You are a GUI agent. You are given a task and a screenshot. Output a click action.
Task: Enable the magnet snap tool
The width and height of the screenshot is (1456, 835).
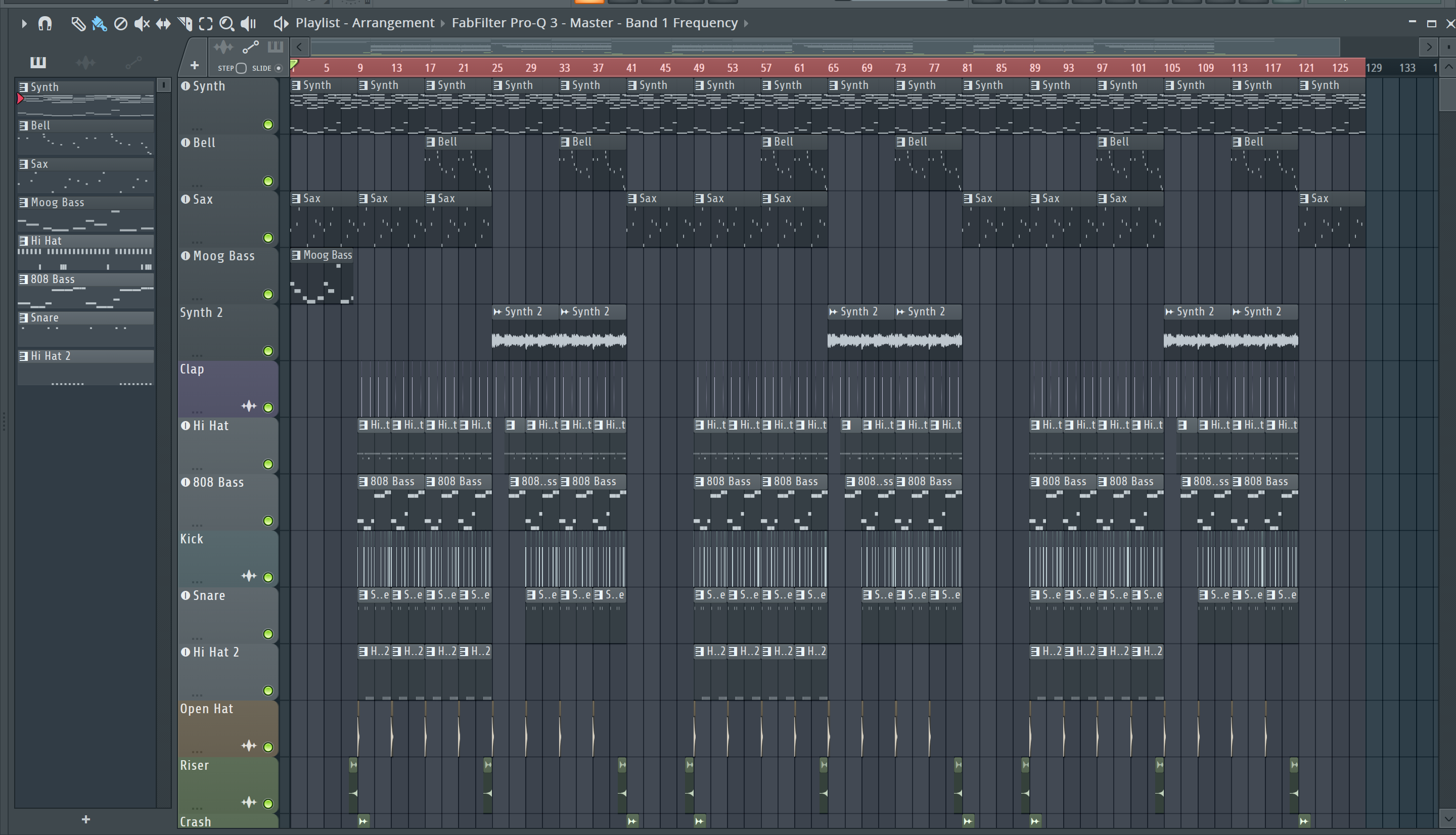coord(44,24)
